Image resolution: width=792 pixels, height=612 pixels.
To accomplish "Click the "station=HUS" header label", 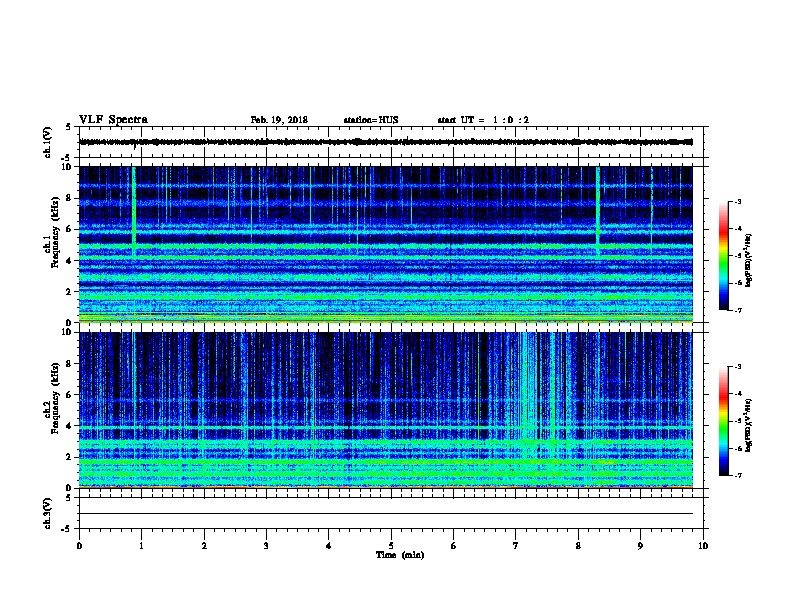I will click(371, 120).
